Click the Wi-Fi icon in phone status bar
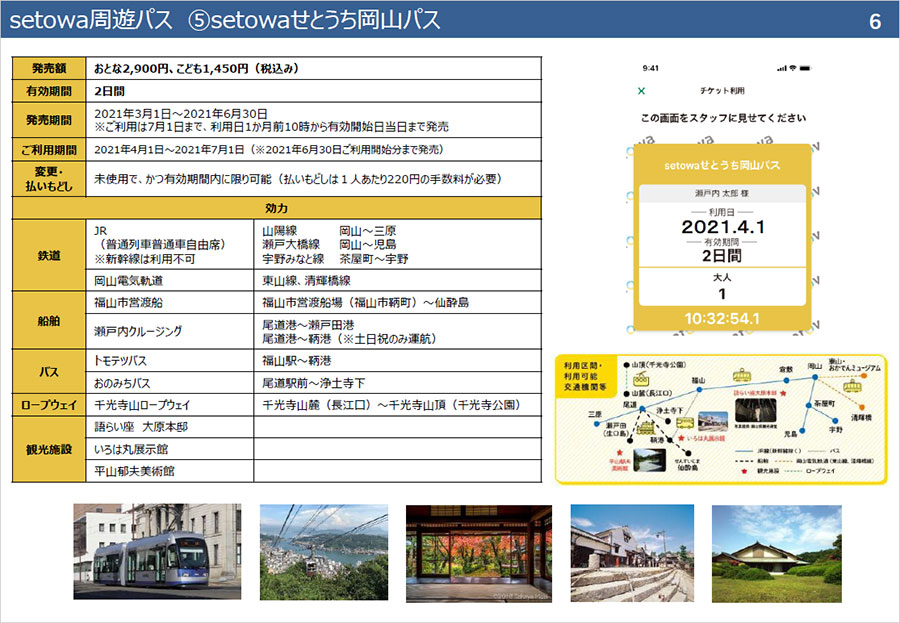The image size is (900, 623). point(793,68)
